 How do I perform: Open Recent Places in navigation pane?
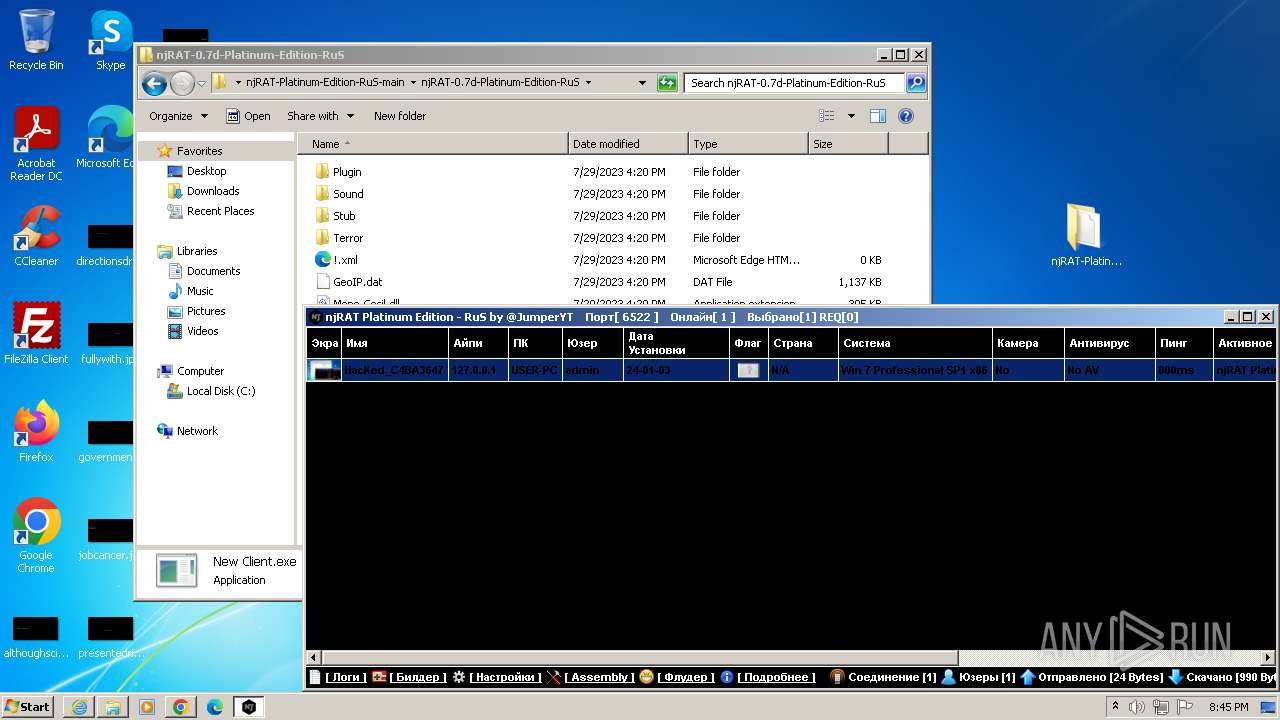[220, 211]
